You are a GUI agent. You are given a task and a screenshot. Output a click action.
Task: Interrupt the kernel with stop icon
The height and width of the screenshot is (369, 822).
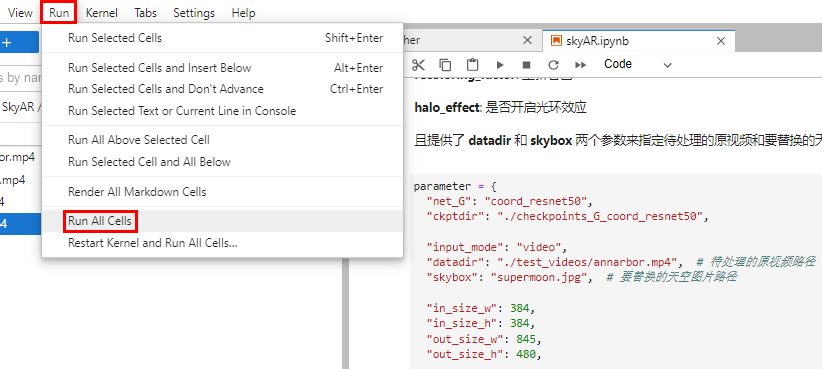pyautogui.click(x=526, y=64)
